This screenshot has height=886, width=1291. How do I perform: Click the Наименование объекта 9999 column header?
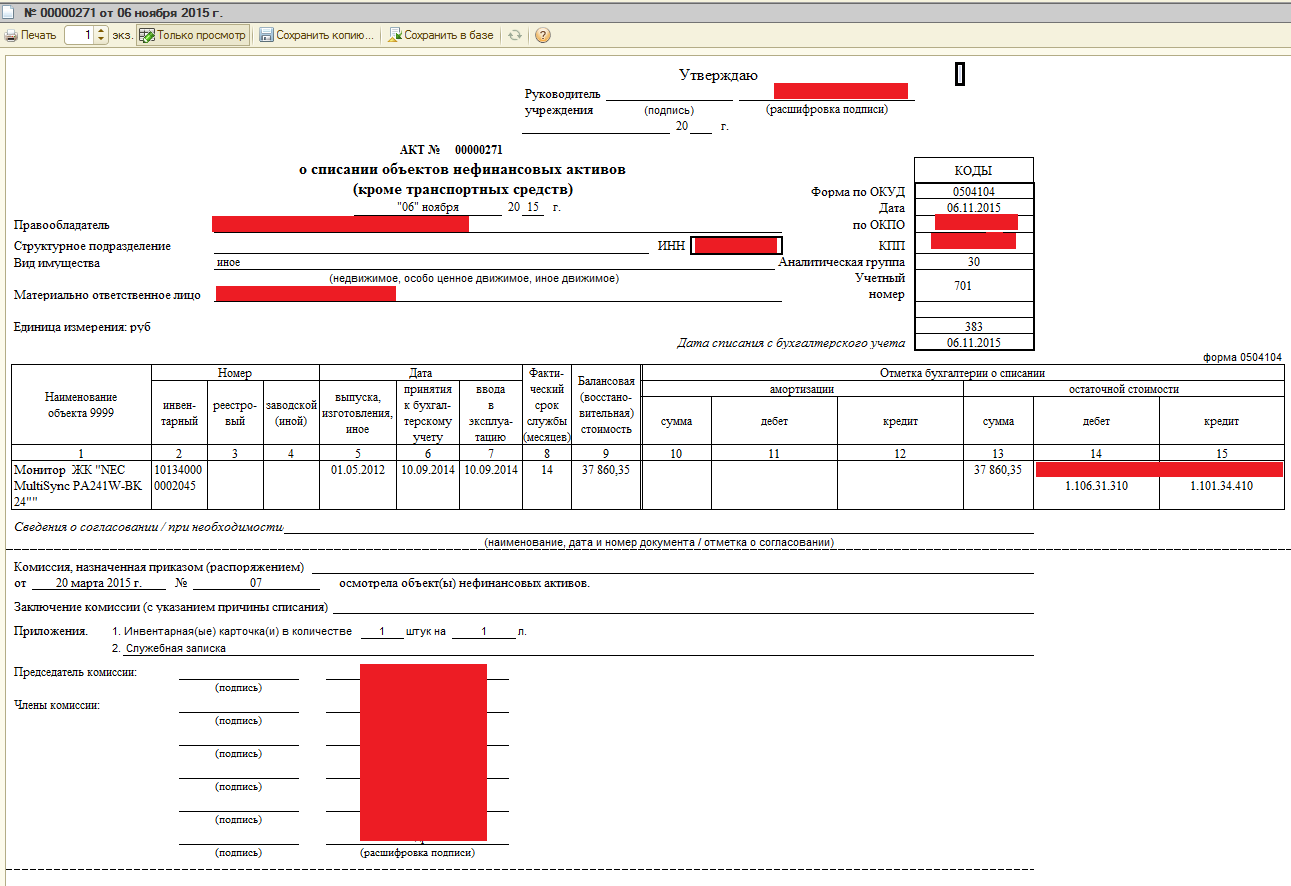click(81, 404)
